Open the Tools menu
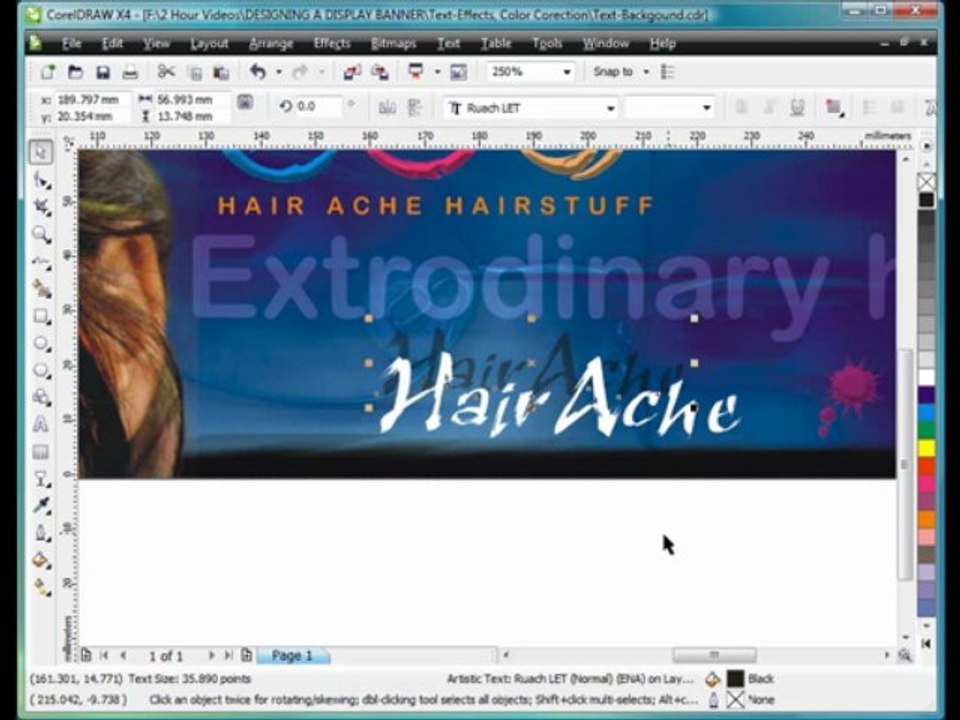Screen dimensions: 960x720 [547, 43]
